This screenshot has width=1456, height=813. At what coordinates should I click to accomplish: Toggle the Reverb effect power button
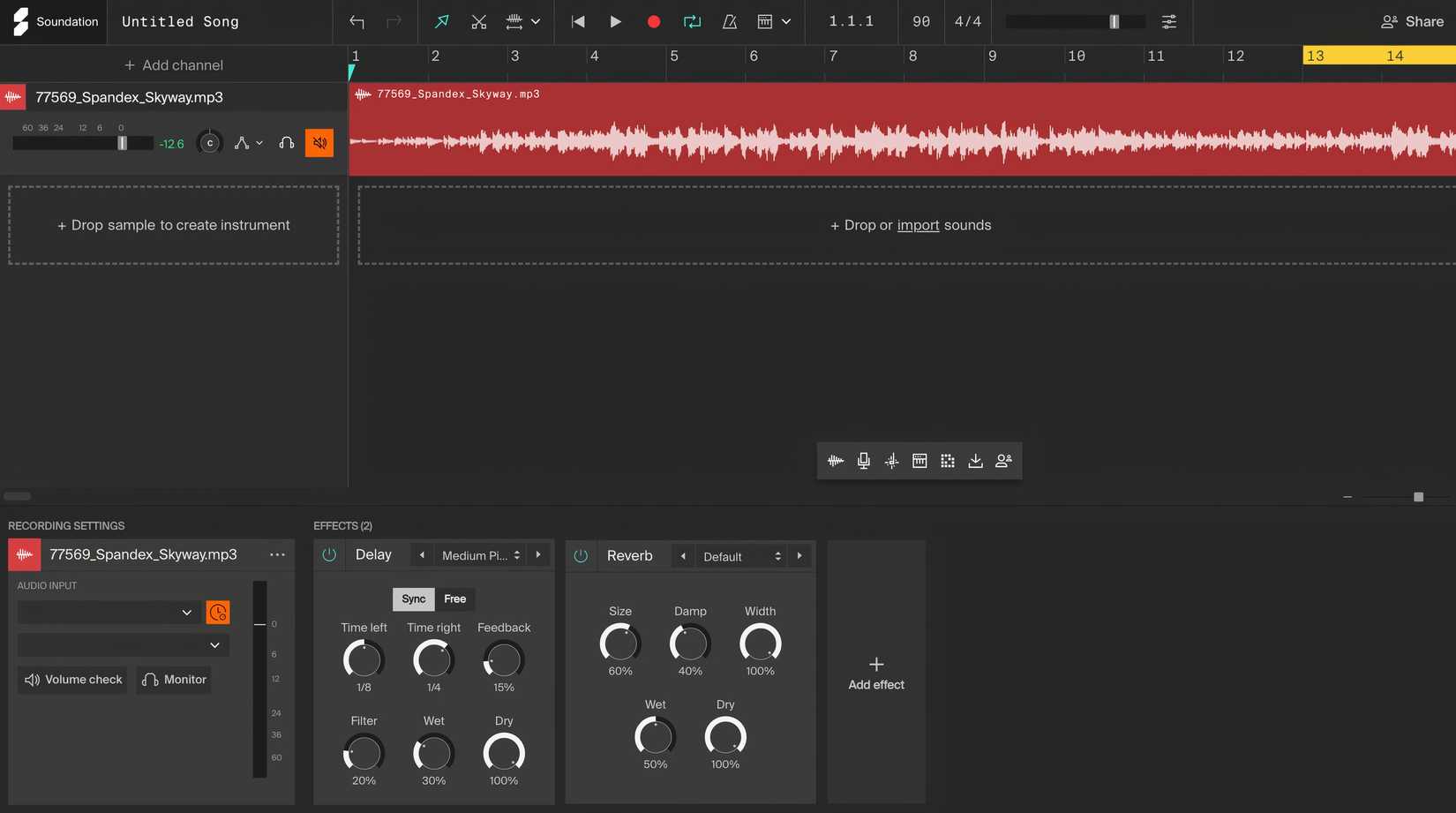pos(581,556)
